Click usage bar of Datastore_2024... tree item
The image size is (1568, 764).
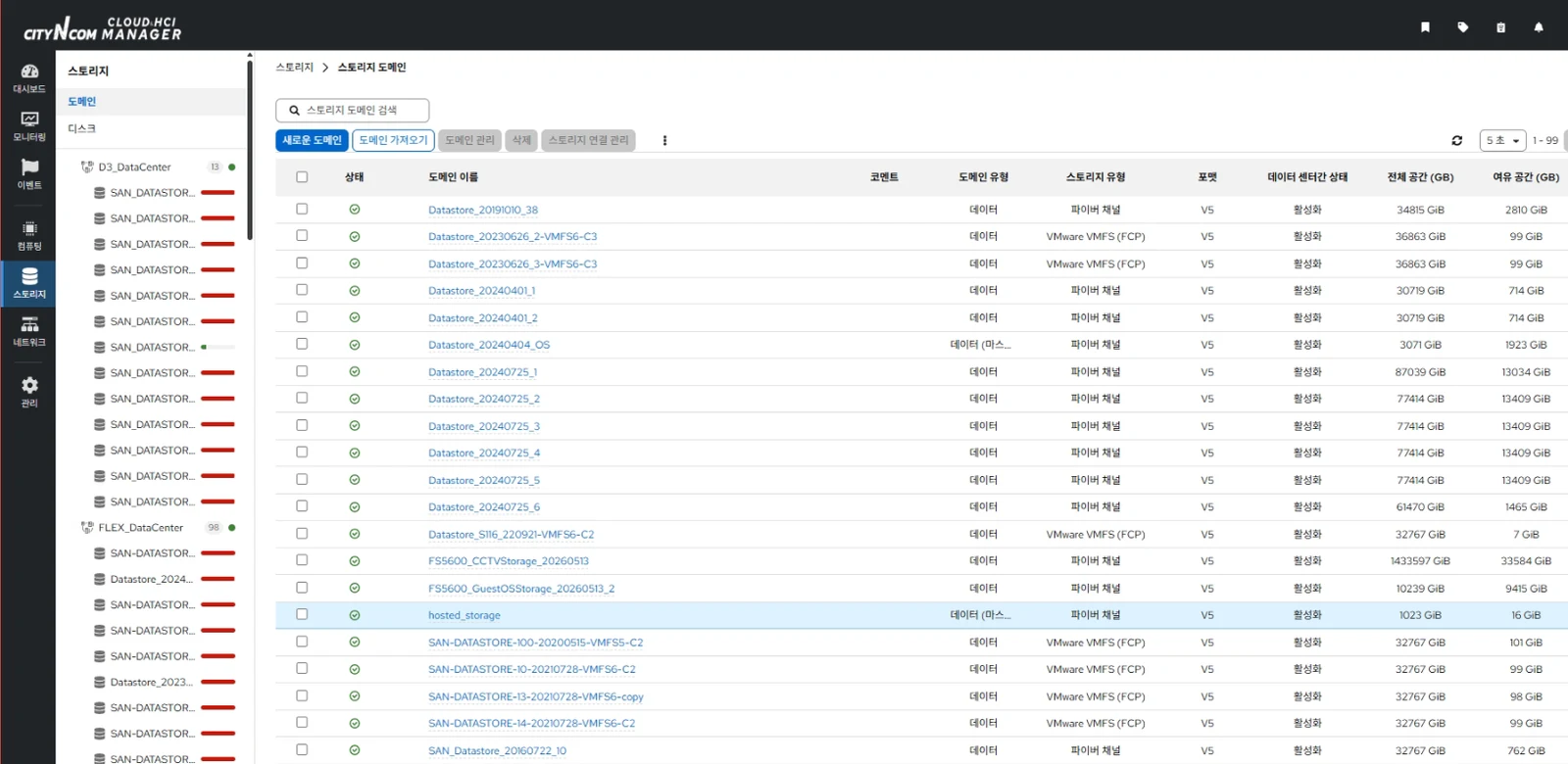pos(218,579)
